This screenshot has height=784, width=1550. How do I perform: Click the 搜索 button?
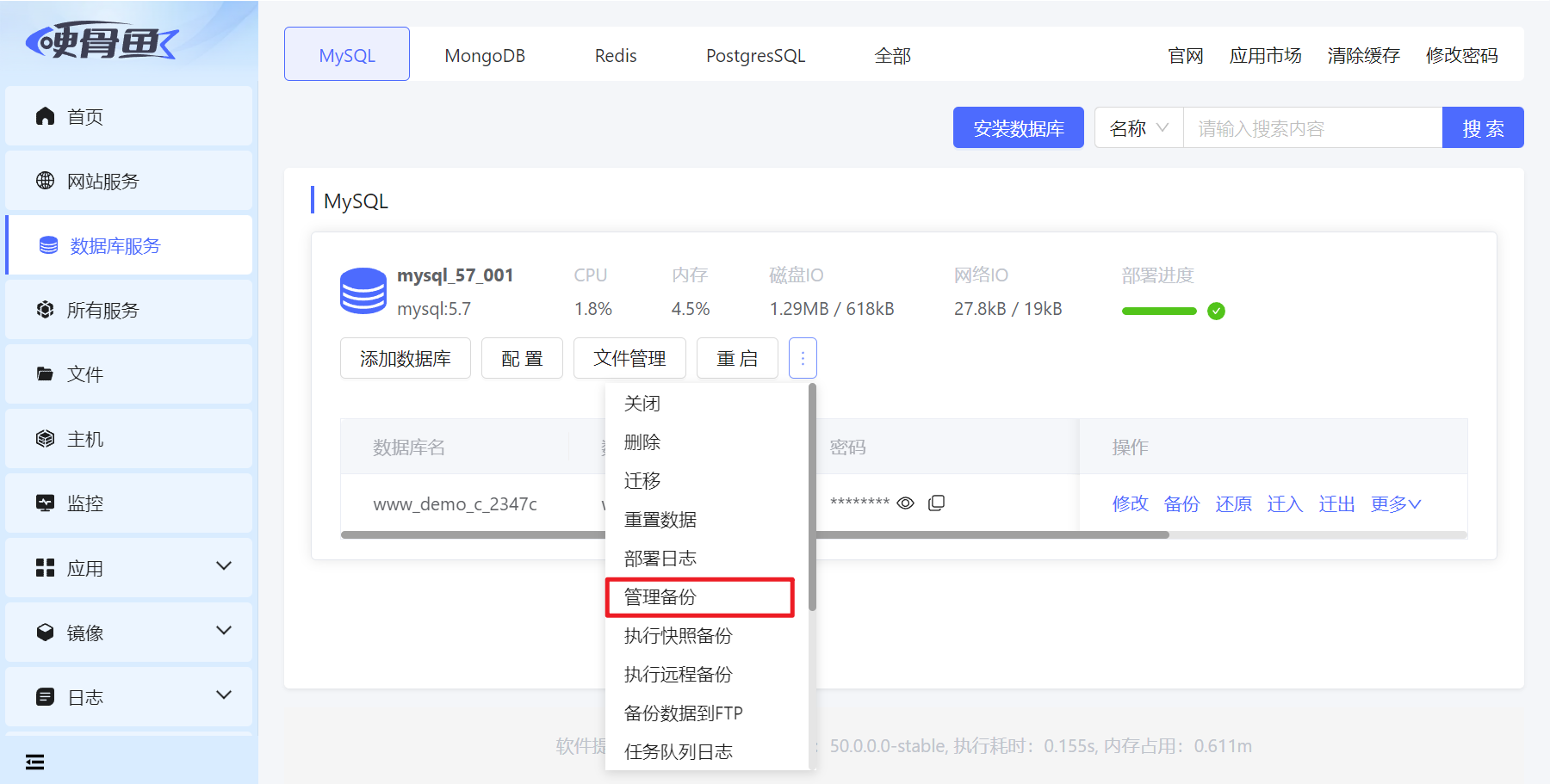(x=1483, y=127)
